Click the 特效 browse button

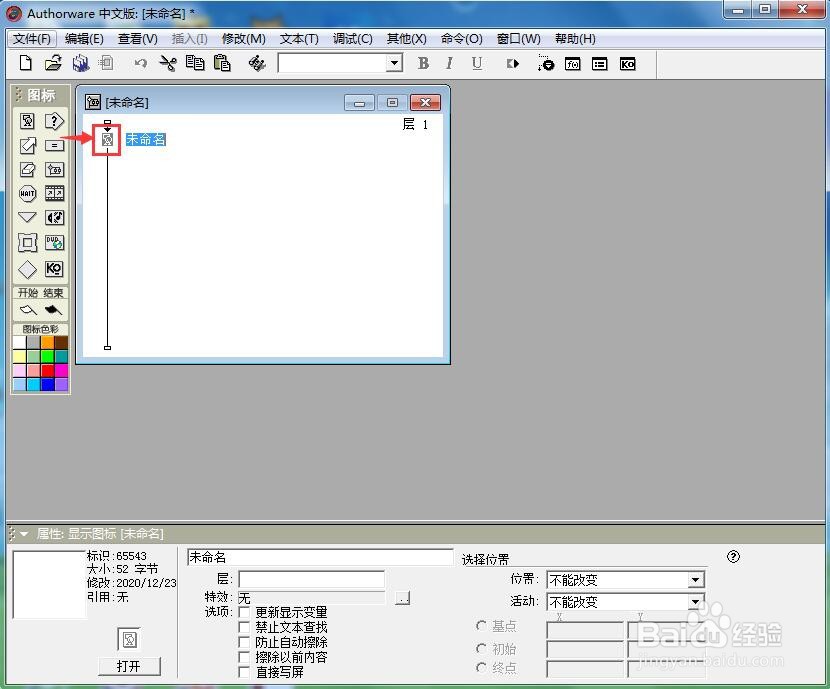pos(403,598)
